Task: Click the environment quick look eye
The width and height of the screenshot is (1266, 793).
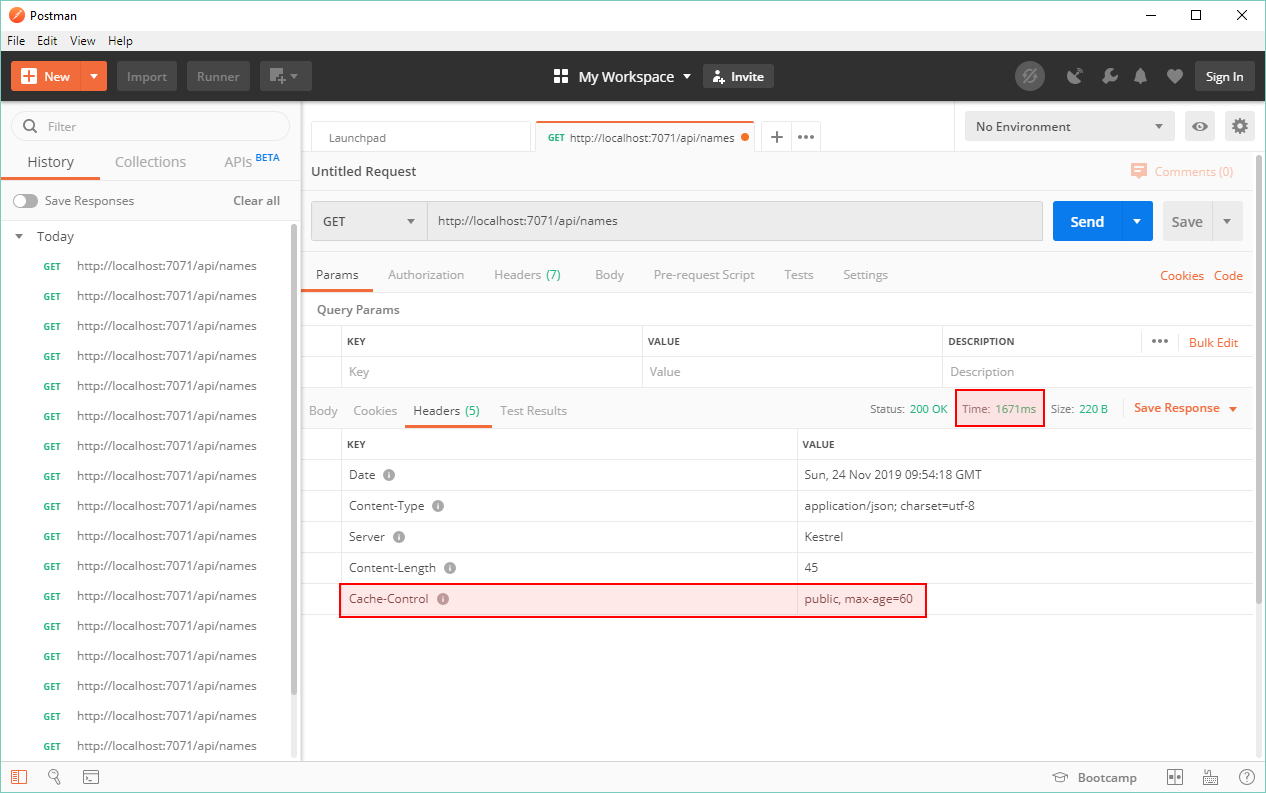Action: click(1200, 126)
